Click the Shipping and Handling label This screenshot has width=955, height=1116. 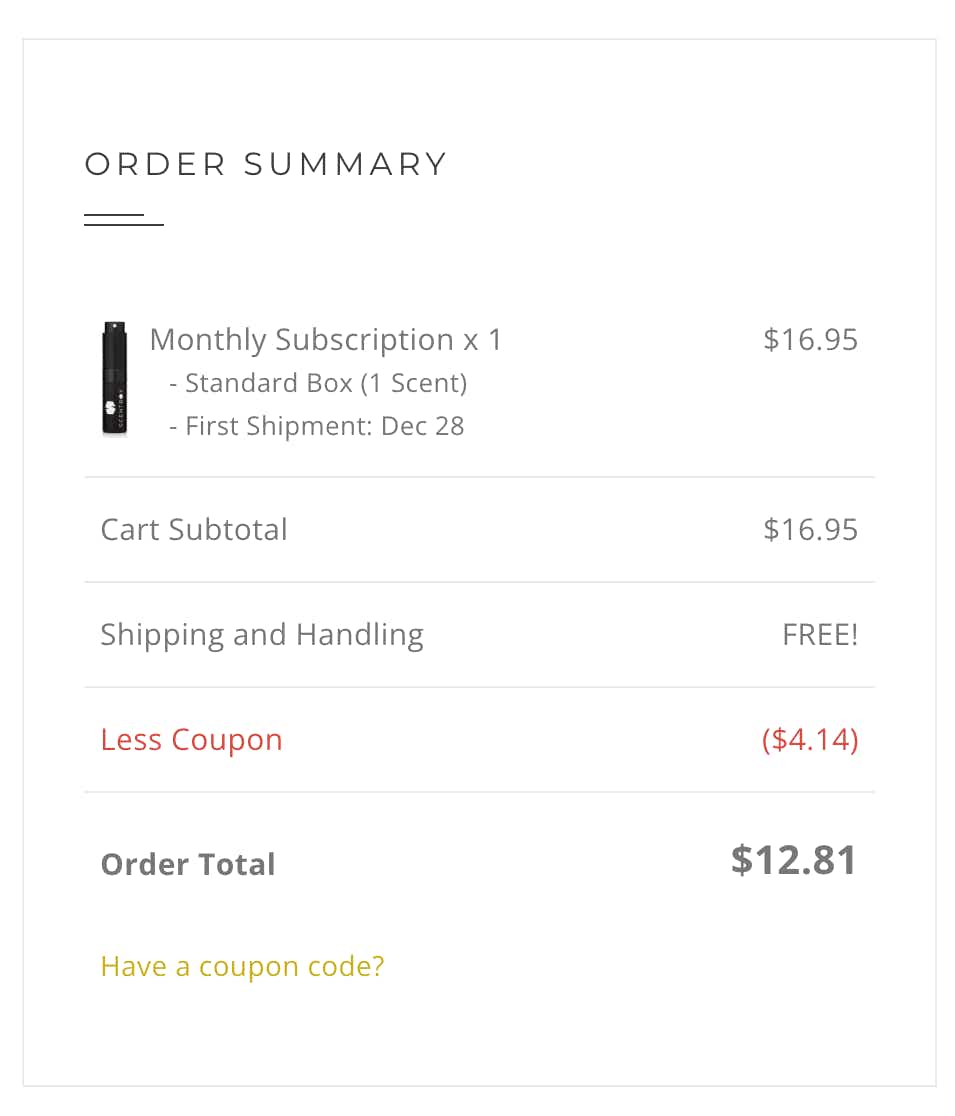262,635
